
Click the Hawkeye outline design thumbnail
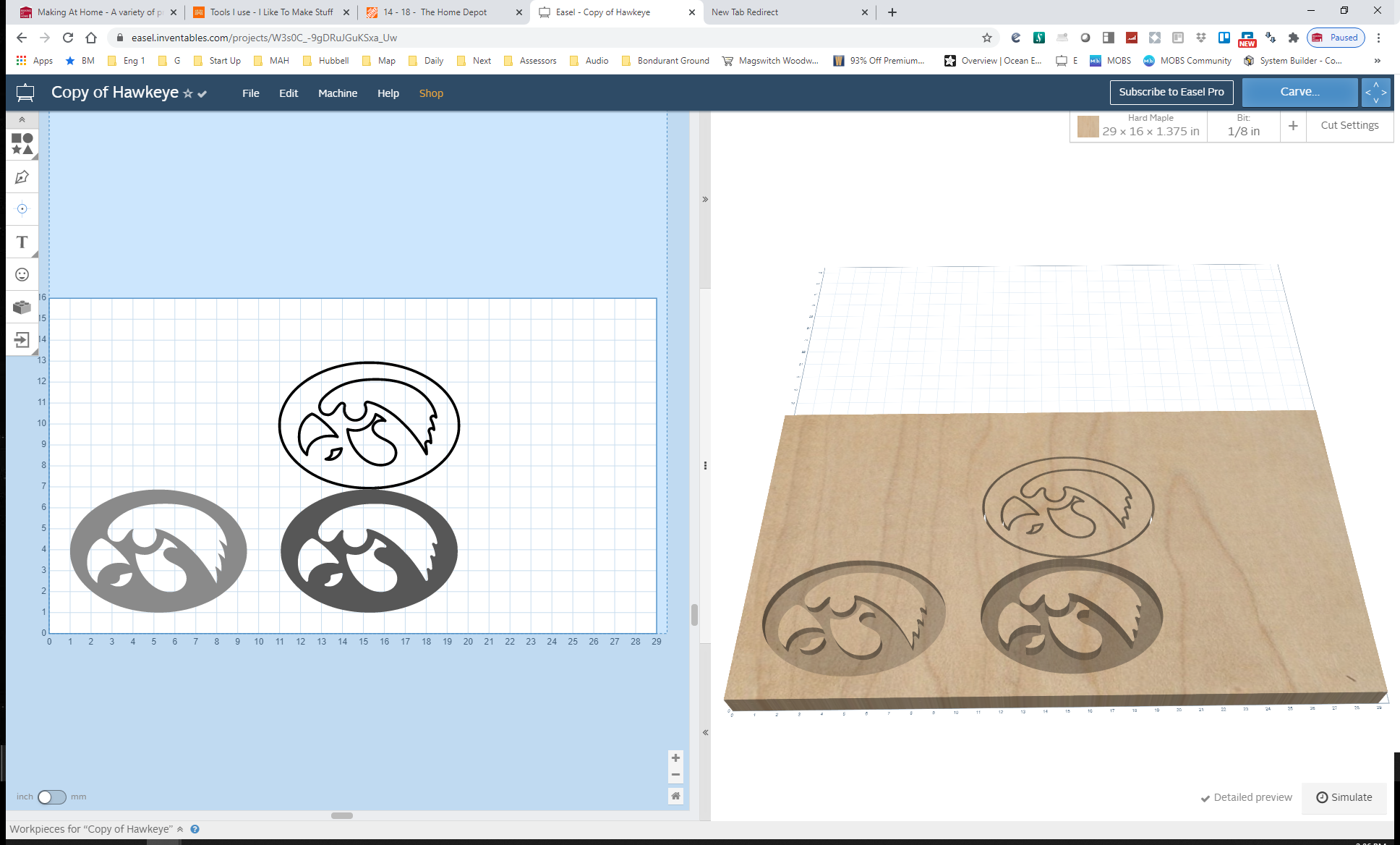tap(367, 425)
